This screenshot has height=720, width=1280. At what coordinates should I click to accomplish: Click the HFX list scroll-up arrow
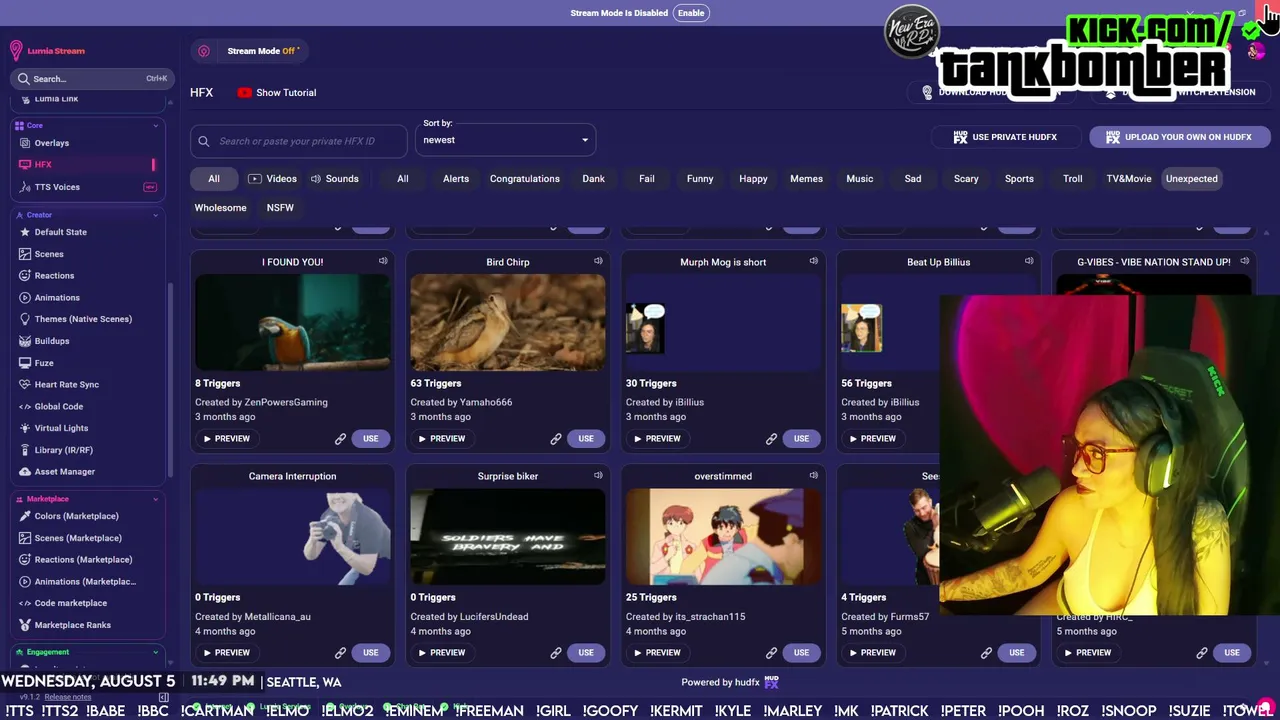tap(1267, 232)
